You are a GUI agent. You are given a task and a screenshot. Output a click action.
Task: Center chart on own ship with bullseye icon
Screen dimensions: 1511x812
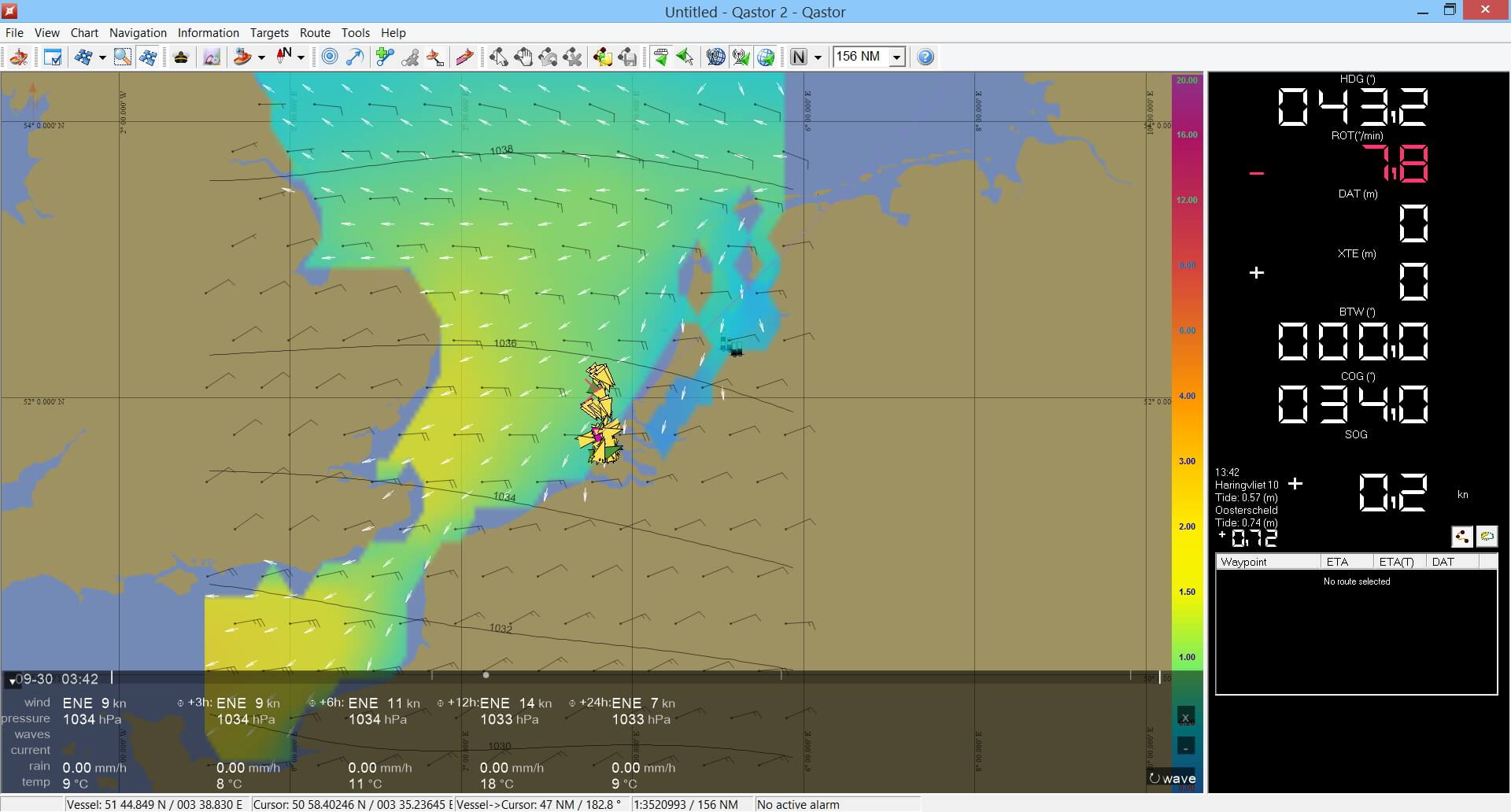[328, 57]
